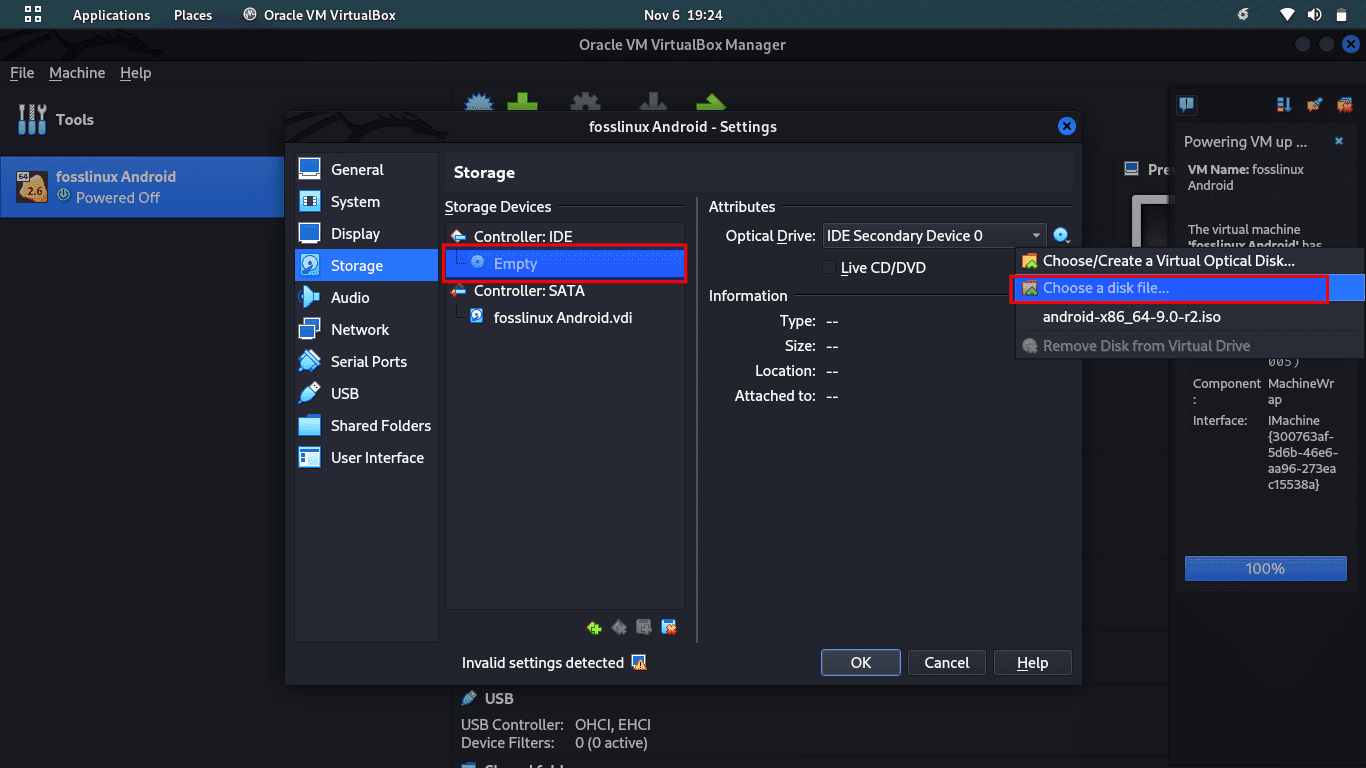Open the Serial Ports settings category
1366x768 pixels.
coord(366,362)
